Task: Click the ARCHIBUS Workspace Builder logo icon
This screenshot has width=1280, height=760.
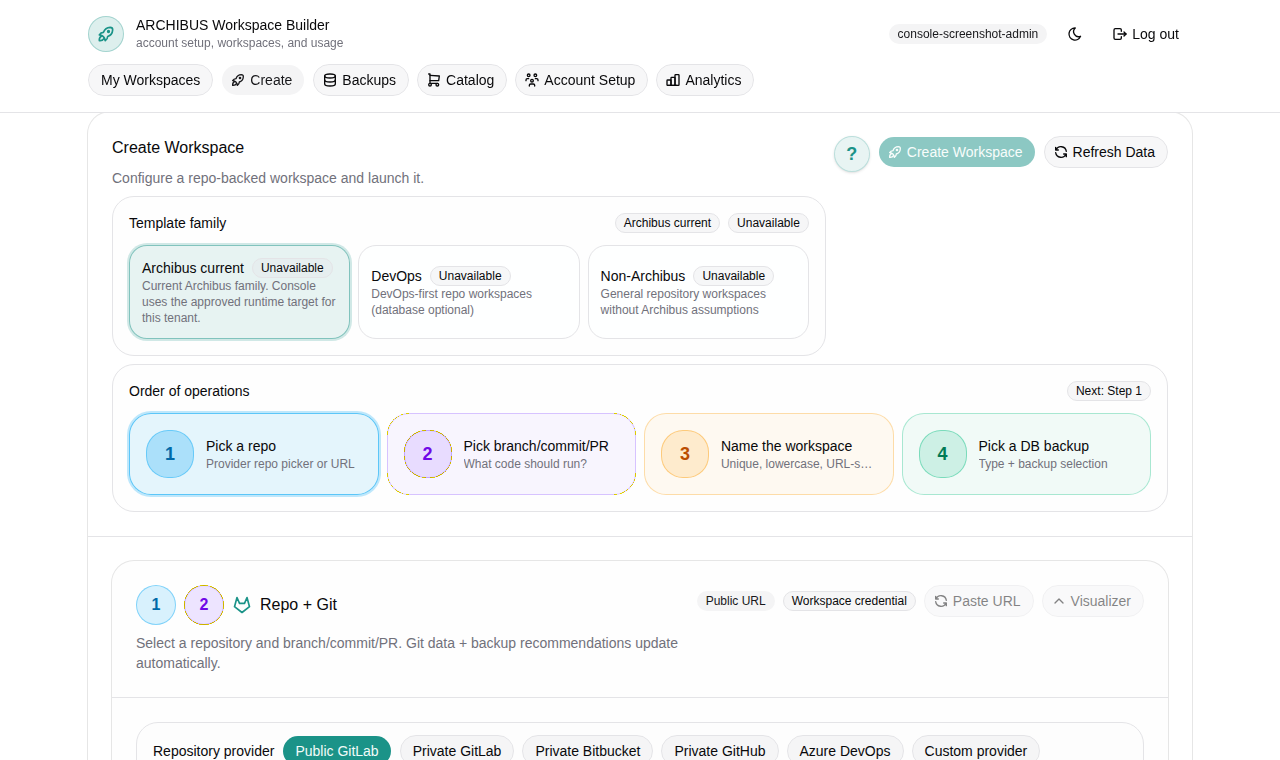Action: [x=105, y=33]
